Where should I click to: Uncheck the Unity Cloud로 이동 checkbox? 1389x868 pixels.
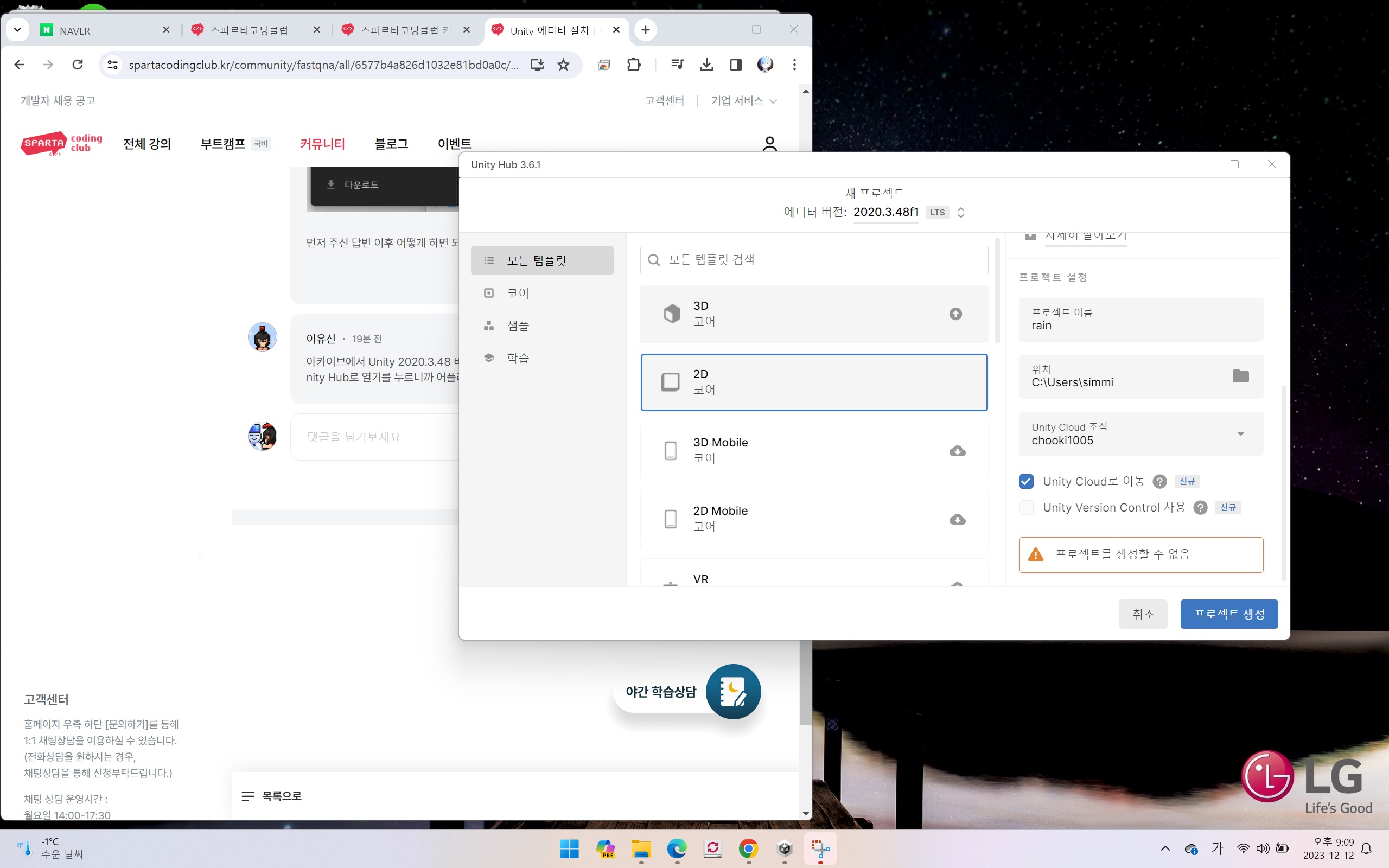1026,482
